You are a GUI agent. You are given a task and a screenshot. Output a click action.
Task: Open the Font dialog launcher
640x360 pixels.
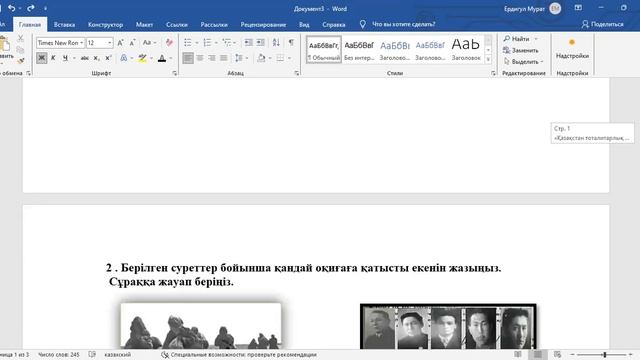174,73
